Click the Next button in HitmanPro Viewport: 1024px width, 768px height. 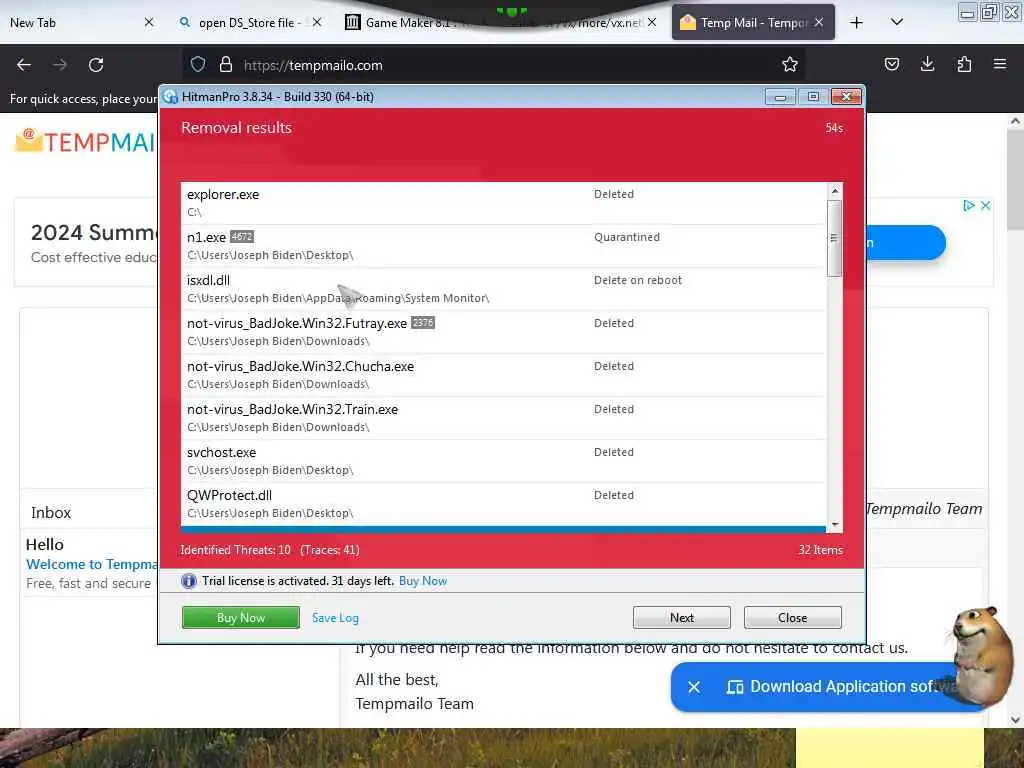click(x=682, y=618)
